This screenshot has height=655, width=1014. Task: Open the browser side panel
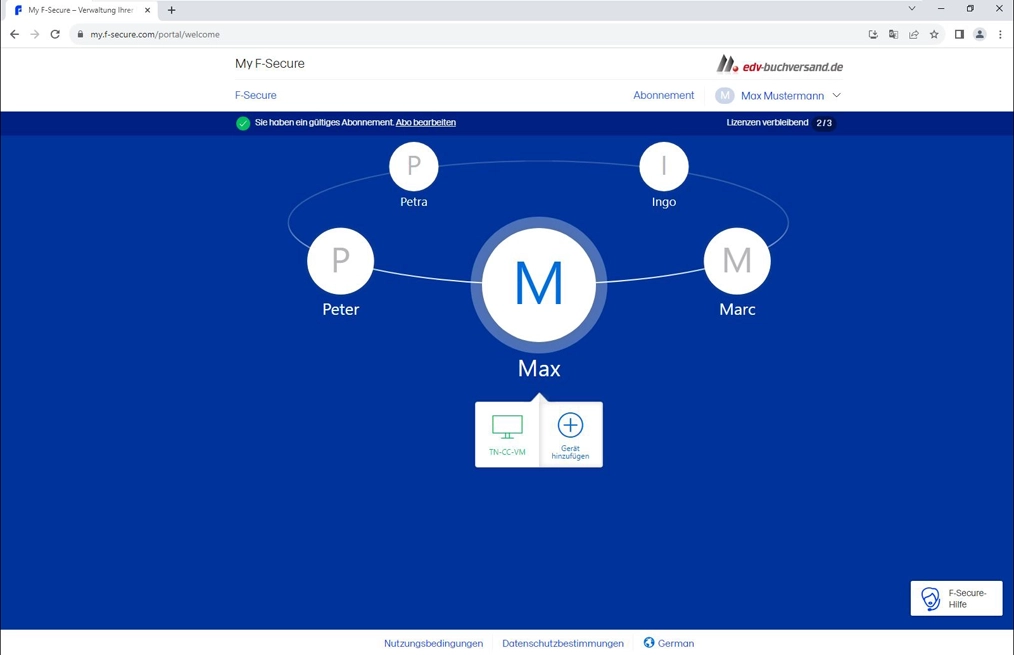(959, 34)
